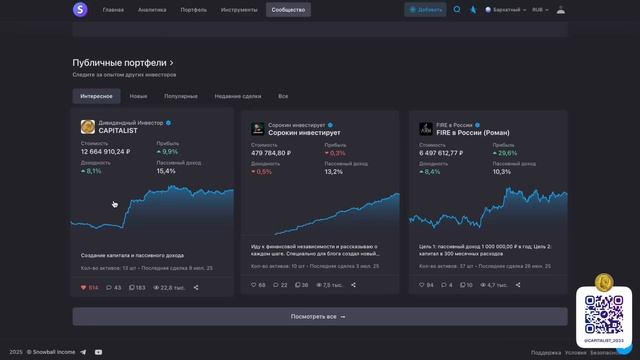Expand Публичные портфели heading chevron
640x360 pixels.
click(x=172, y=63)
